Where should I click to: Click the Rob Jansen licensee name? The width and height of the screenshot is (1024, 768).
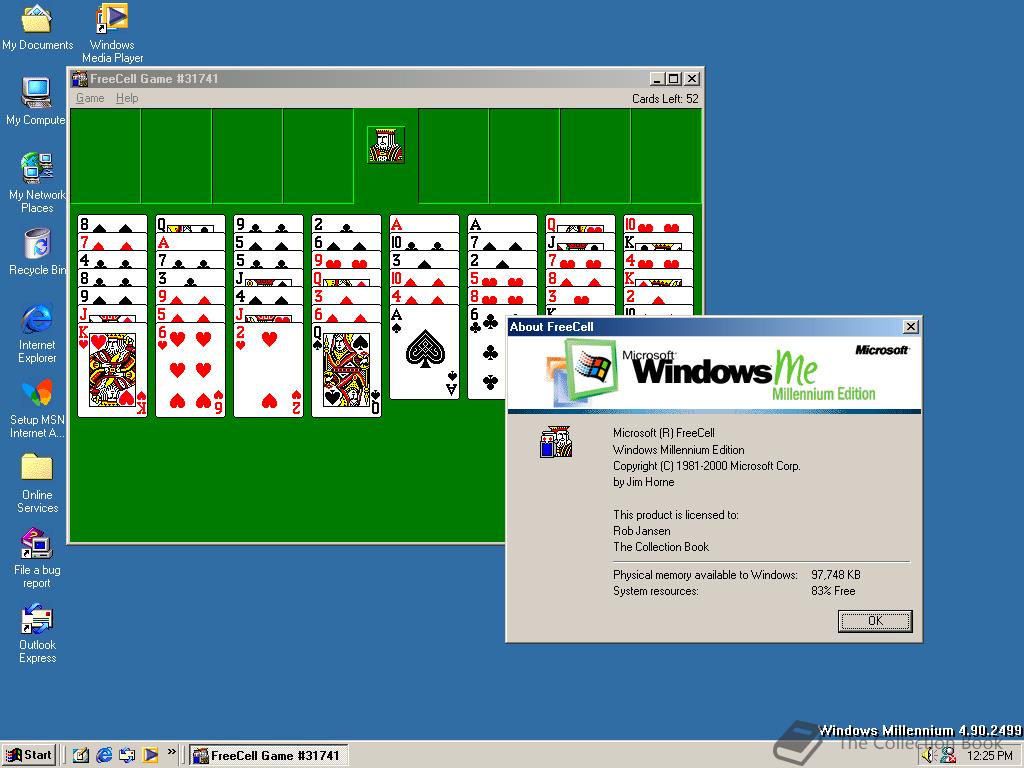point(641,531)
